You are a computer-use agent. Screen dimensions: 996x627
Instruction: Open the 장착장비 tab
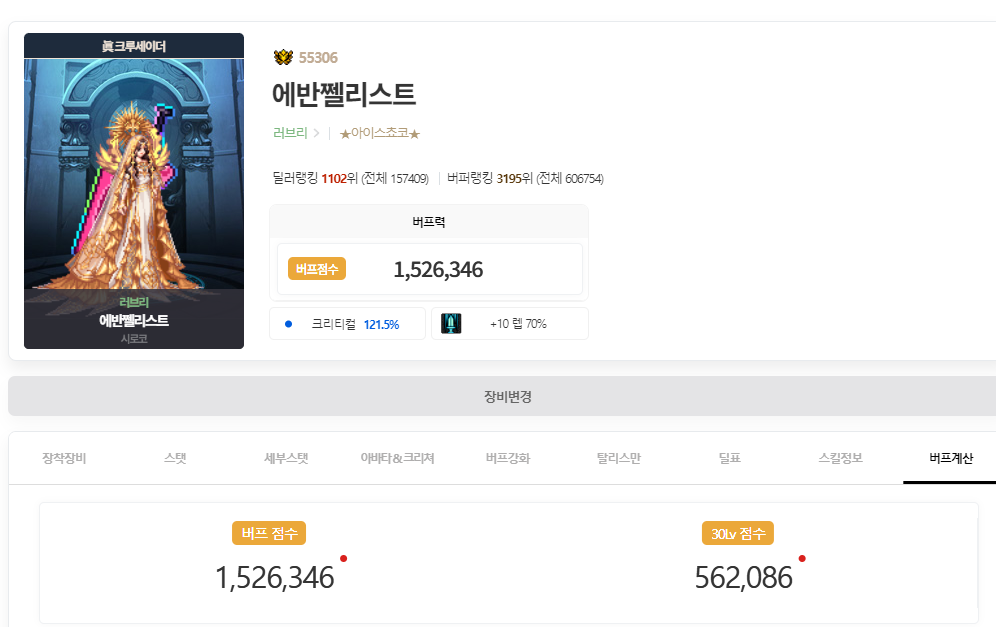click(x=64, y=458)
